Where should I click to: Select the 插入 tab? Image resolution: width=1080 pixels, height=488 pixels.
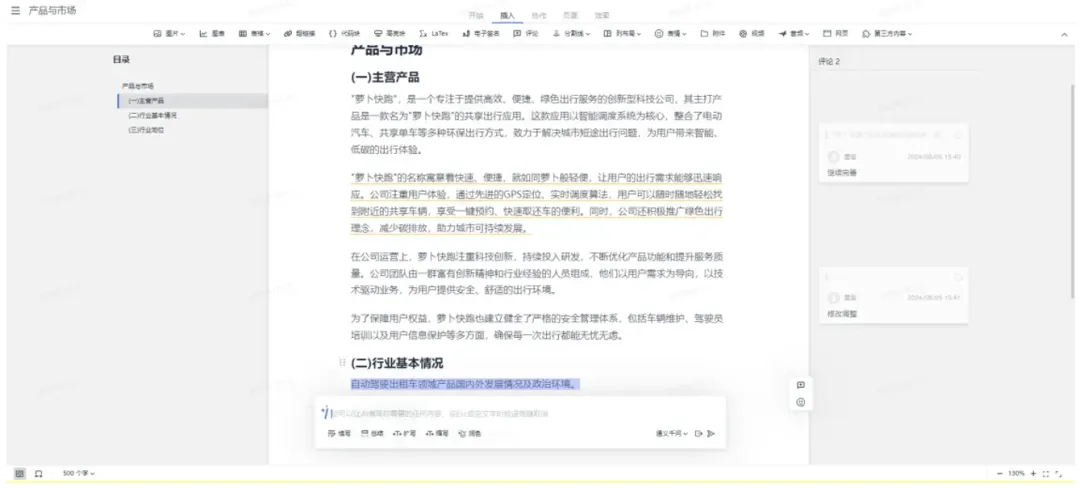[x=507, y=15]
